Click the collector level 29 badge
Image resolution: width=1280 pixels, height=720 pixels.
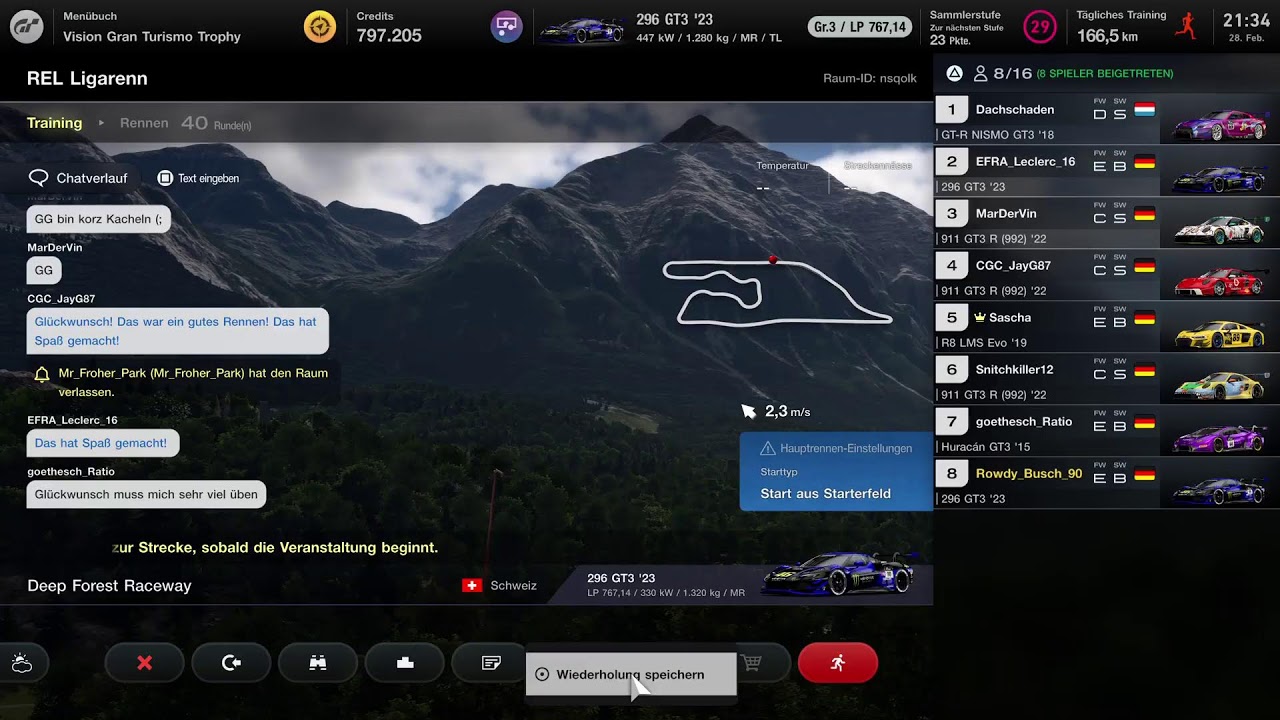point(1040,26)
